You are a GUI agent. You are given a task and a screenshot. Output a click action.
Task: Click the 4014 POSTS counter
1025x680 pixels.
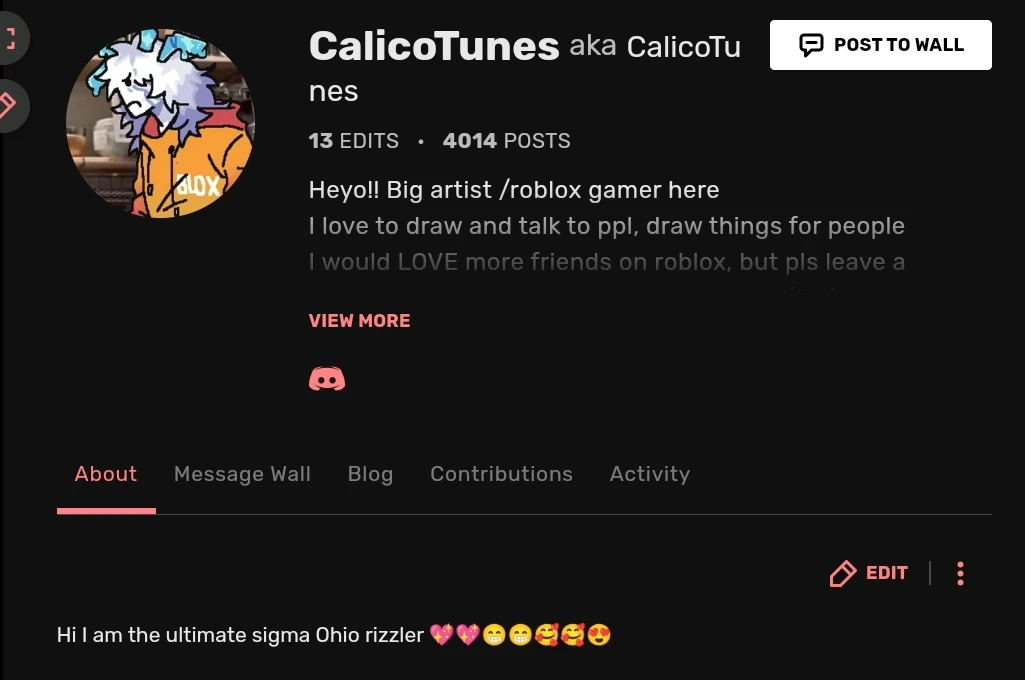[507, 141]
